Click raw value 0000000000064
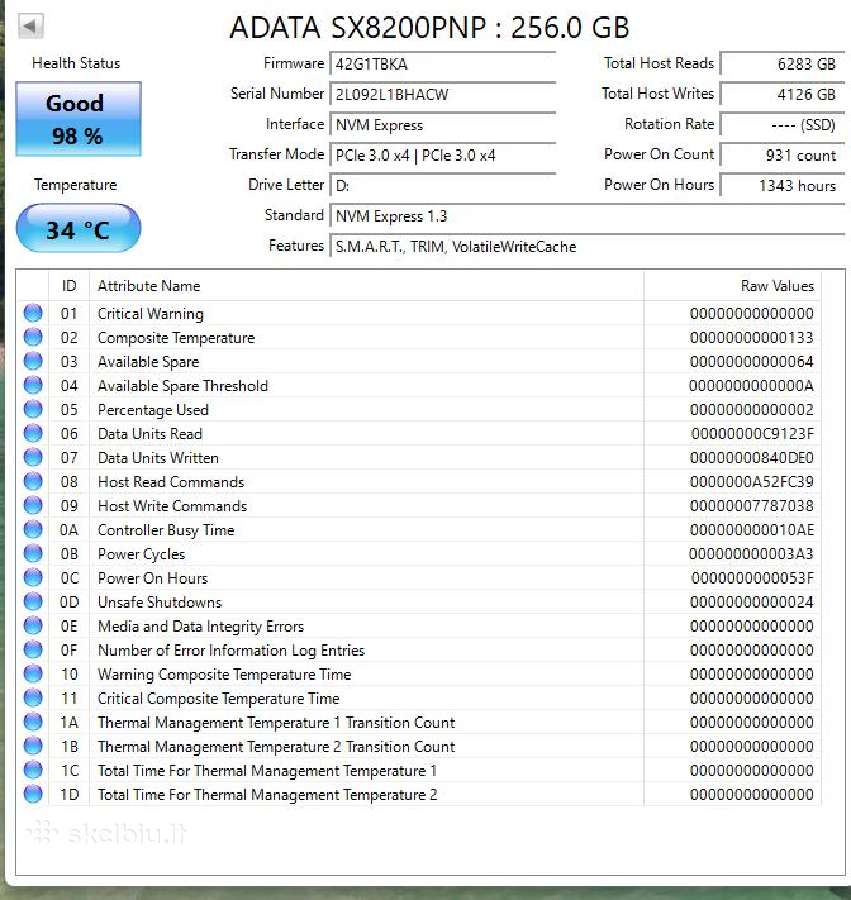Image resolution: width=851 pixels, height=900 pixels. (752, 362)
